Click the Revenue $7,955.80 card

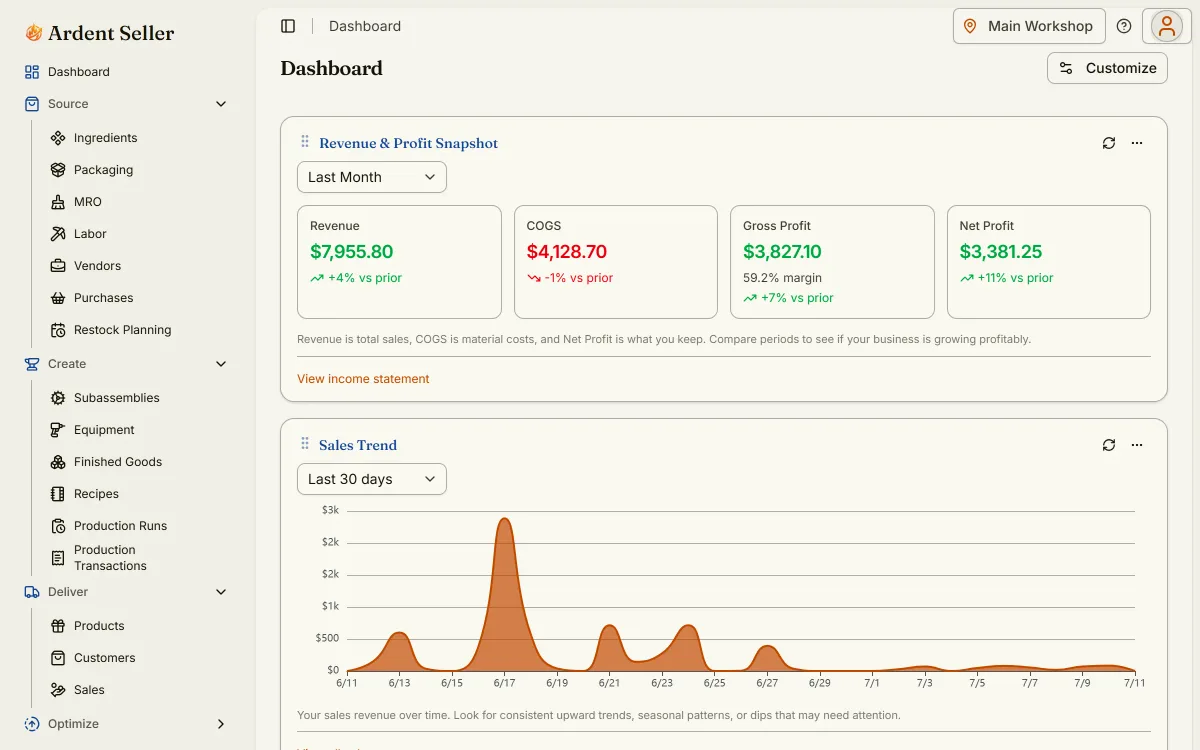(399, 262)
